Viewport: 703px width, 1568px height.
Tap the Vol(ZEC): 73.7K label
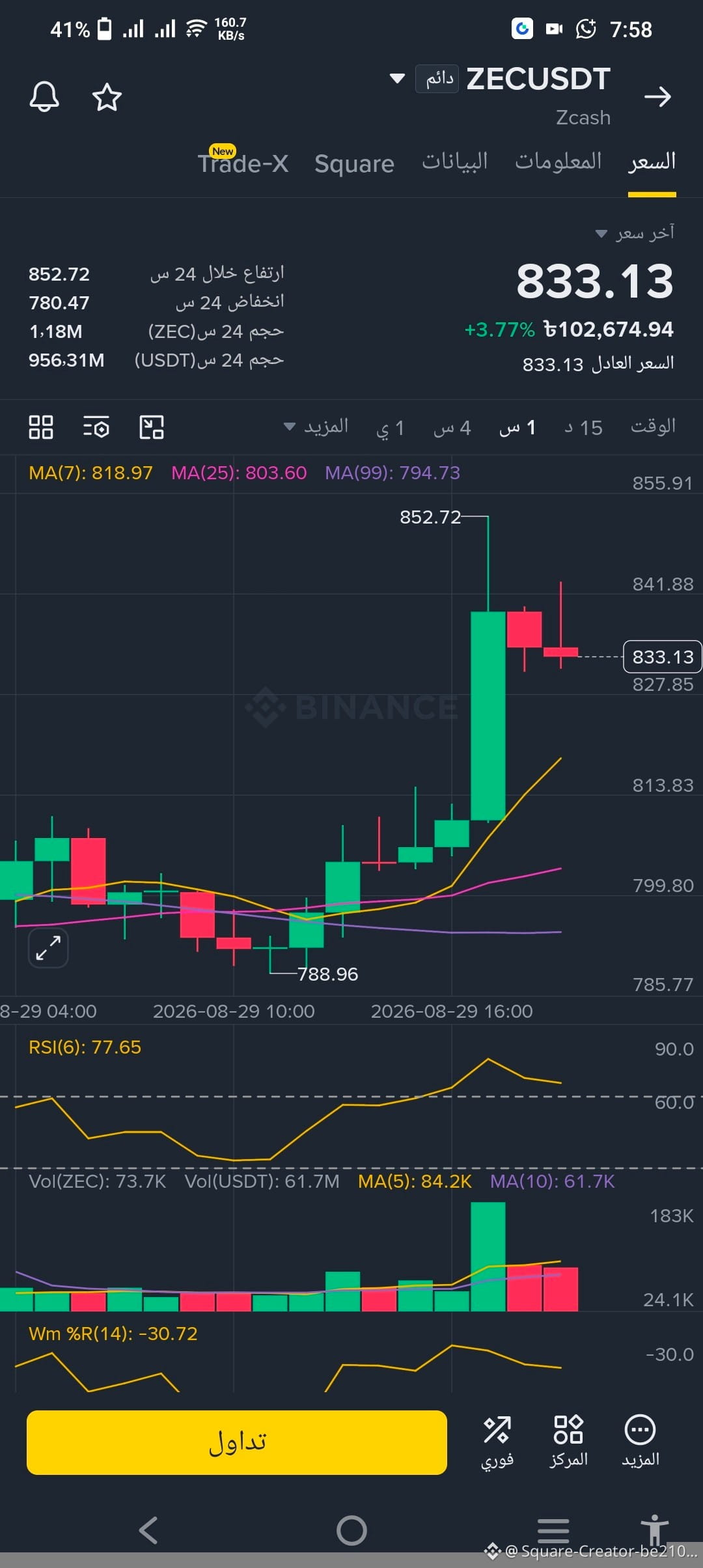[x=98, y=1181]
